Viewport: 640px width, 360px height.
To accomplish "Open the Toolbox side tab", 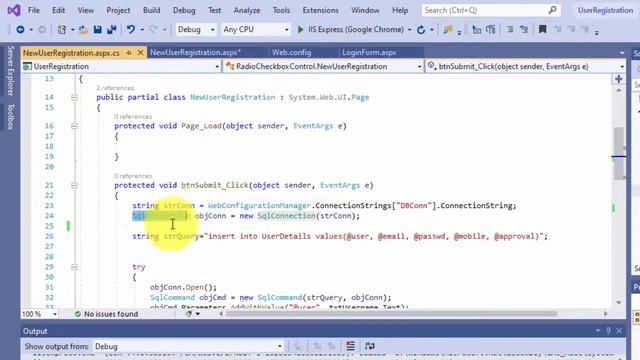I will pyautogui.click(x=11, y=116).
